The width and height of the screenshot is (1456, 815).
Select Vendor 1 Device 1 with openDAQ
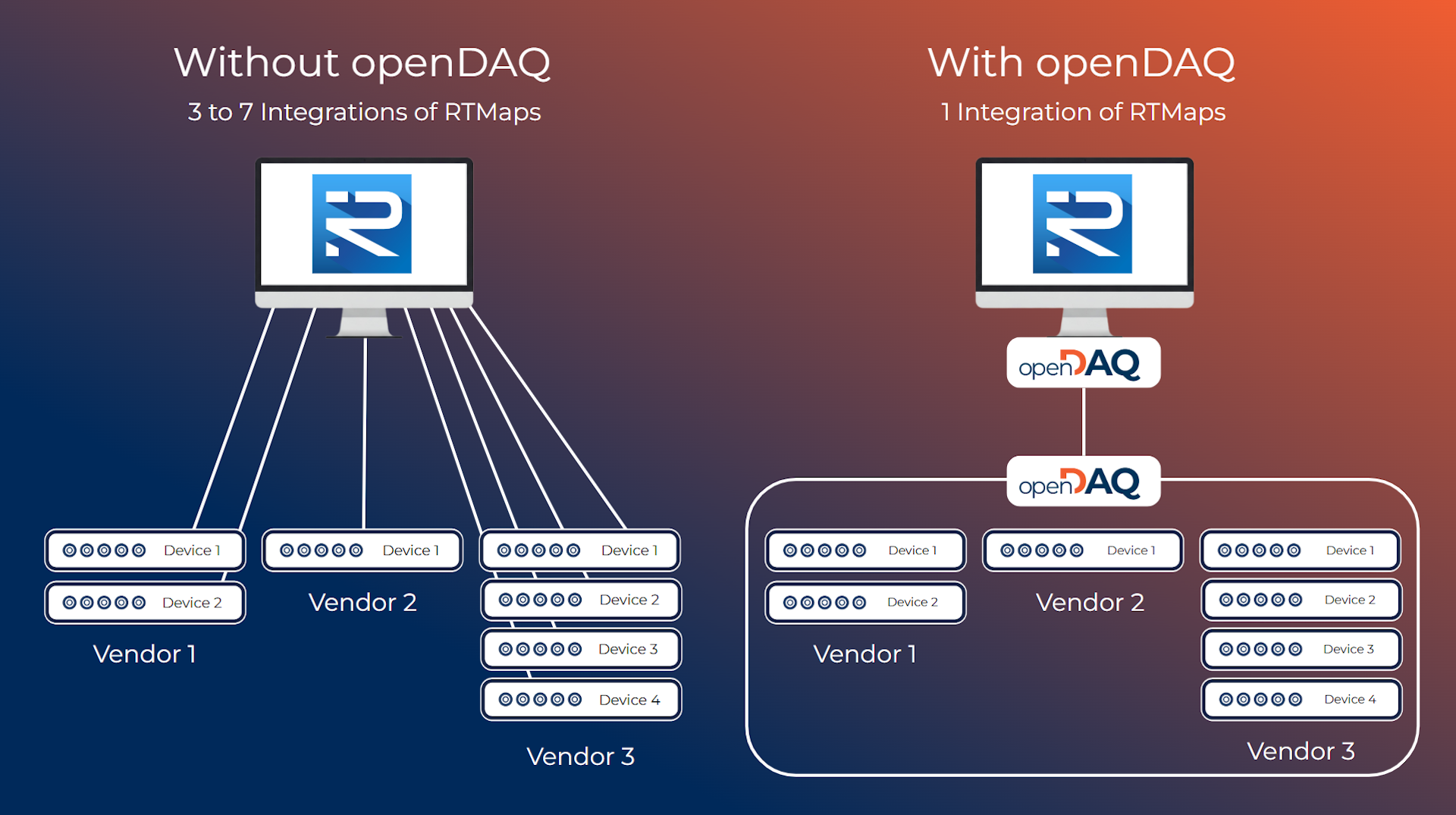tap(865, 550)
